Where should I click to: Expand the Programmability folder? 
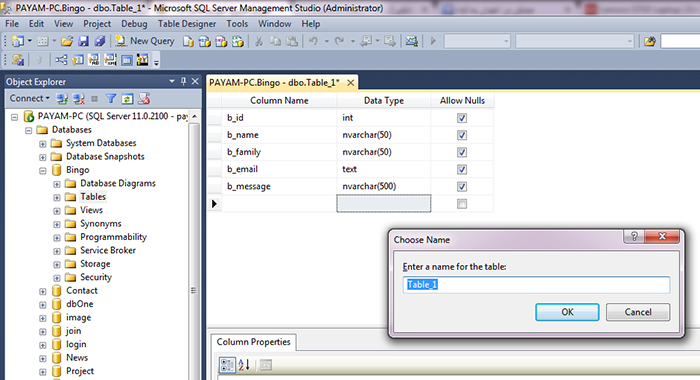[57, 238]
